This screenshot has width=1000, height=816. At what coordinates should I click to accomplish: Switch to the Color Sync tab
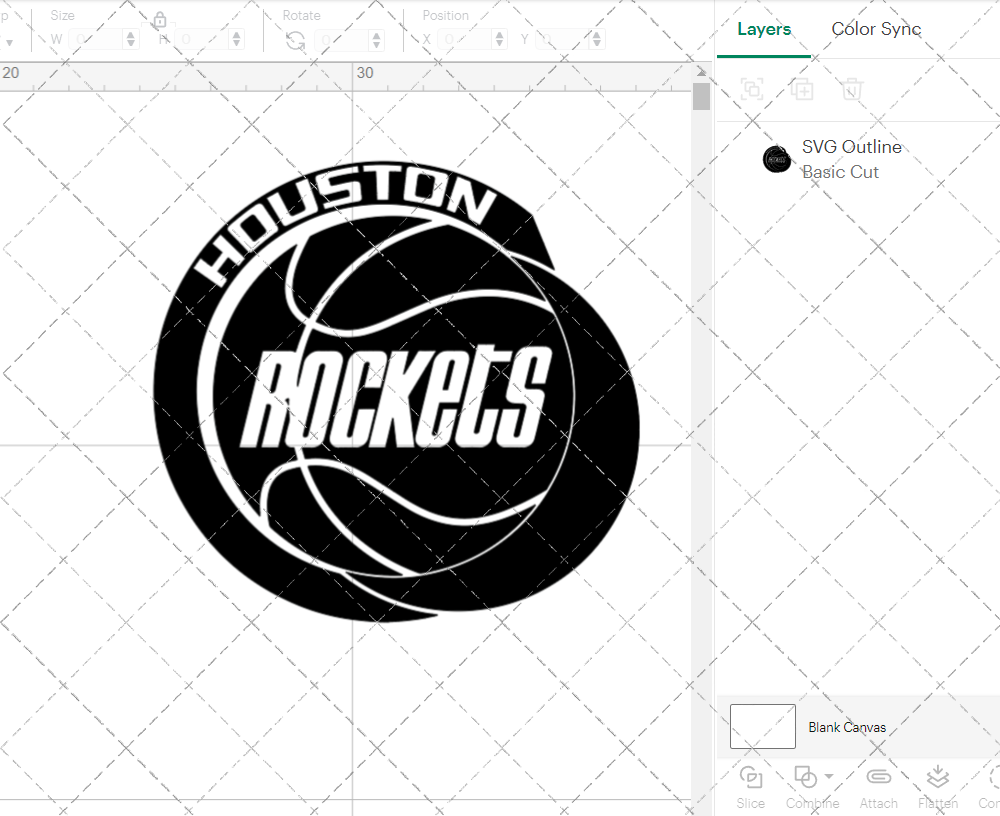[876, 29]
